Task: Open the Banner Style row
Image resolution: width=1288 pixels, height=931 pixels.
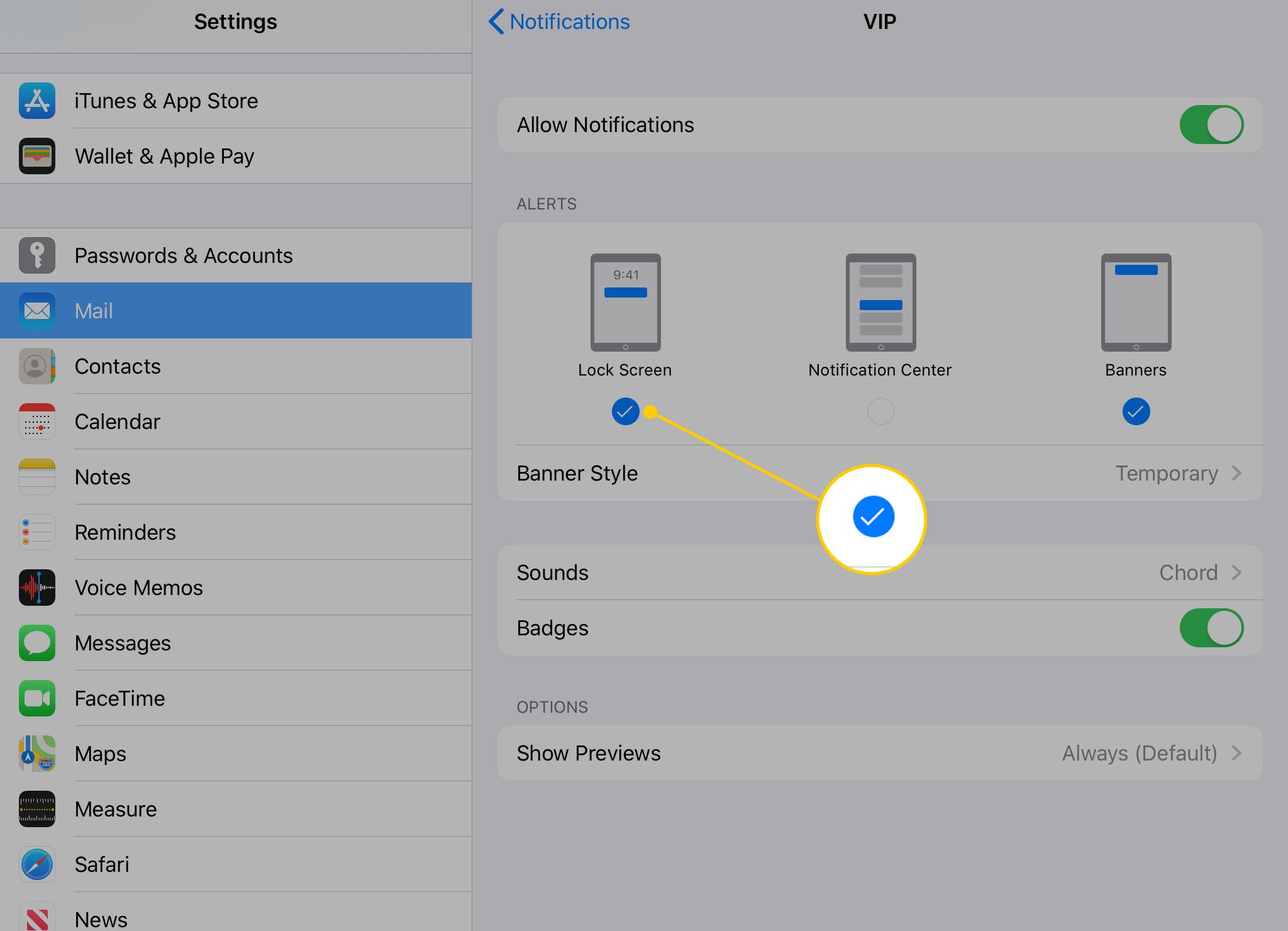Action: (x=880, y=473)
